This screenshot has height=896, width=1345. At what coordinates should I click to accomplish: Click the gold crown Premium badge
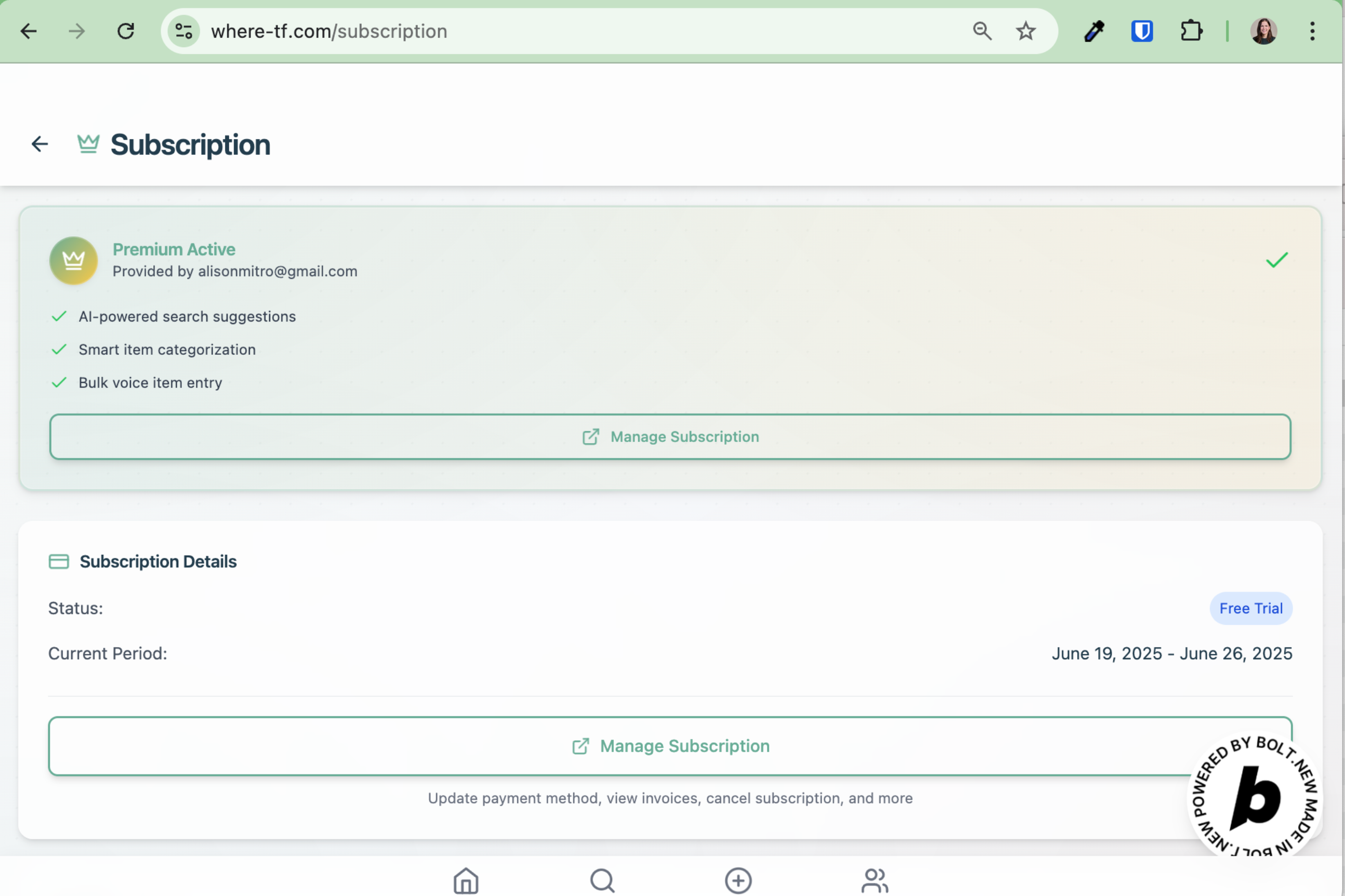coord(73,261)
